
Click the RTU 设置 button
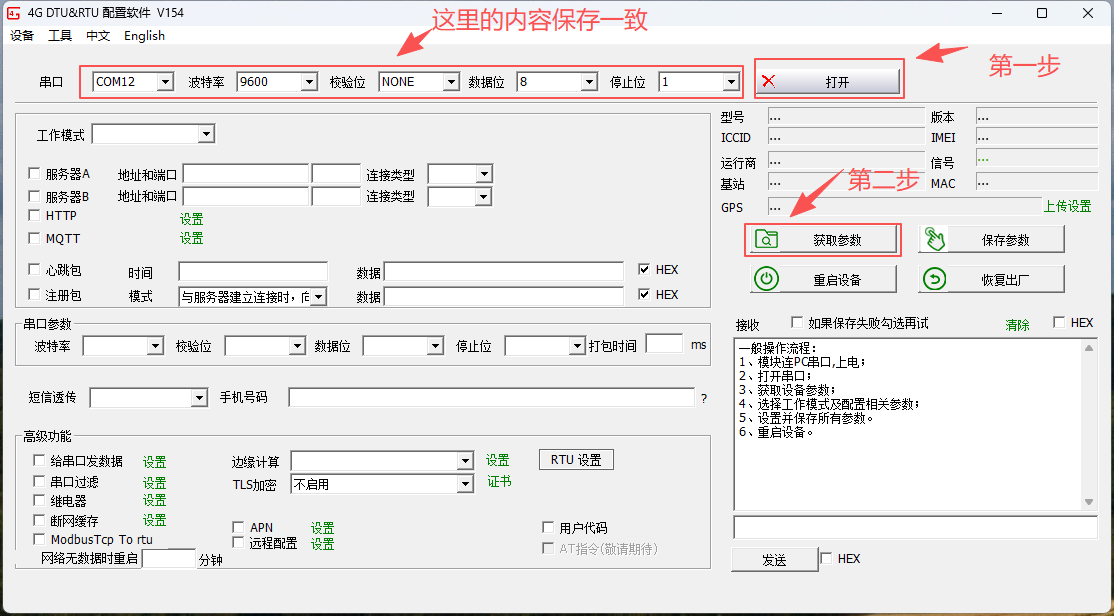point(576,460)
